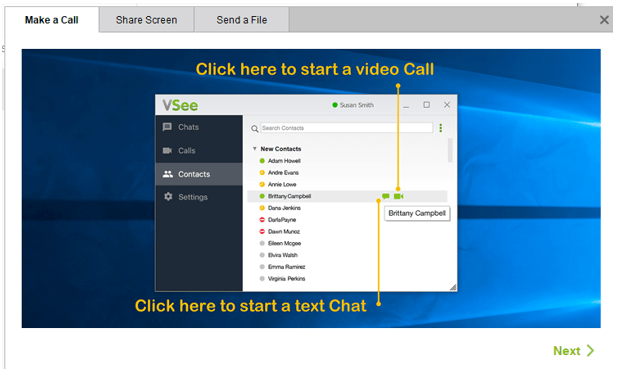This screenshot has width=621, height=376.
Task: Click the contact list scrollbar
Action: coord(450,150)
